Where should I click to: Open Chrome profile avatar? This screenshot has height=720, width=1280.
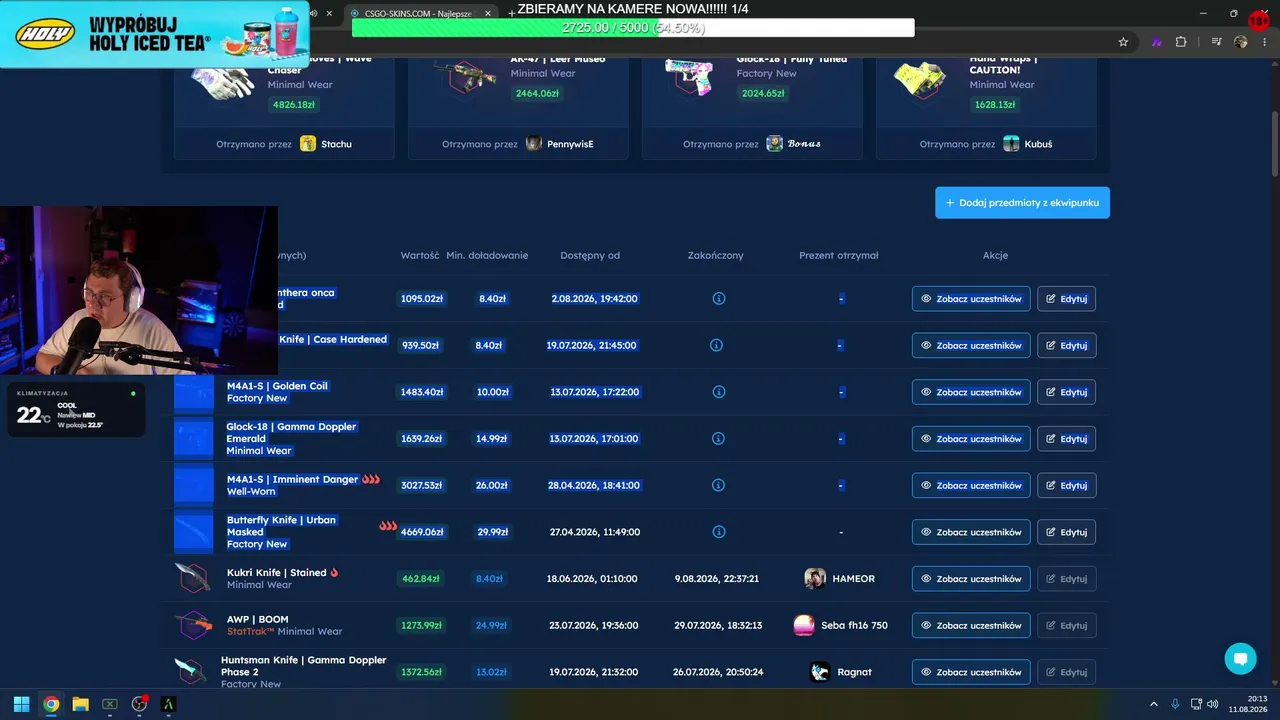pyautogui.click(x=1241, y=42)
